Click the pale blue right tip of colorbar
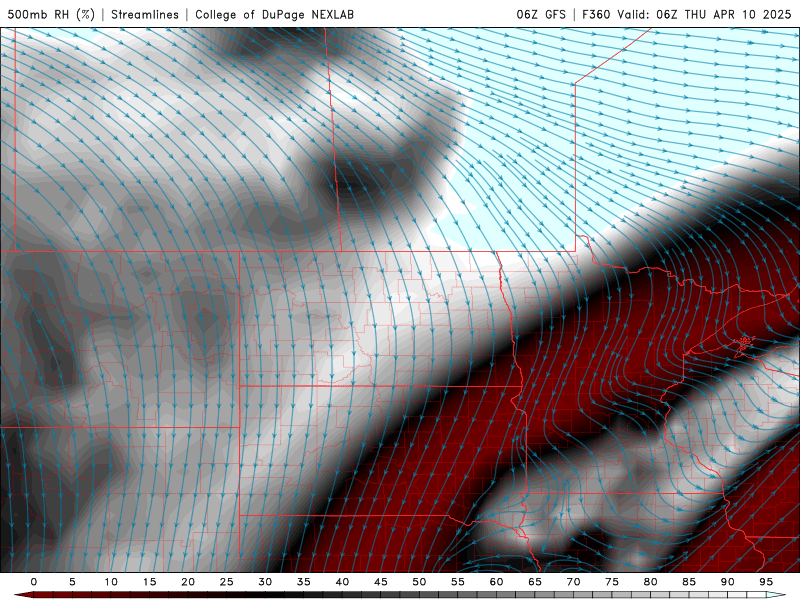800x600 pixels. coord(776,595)
